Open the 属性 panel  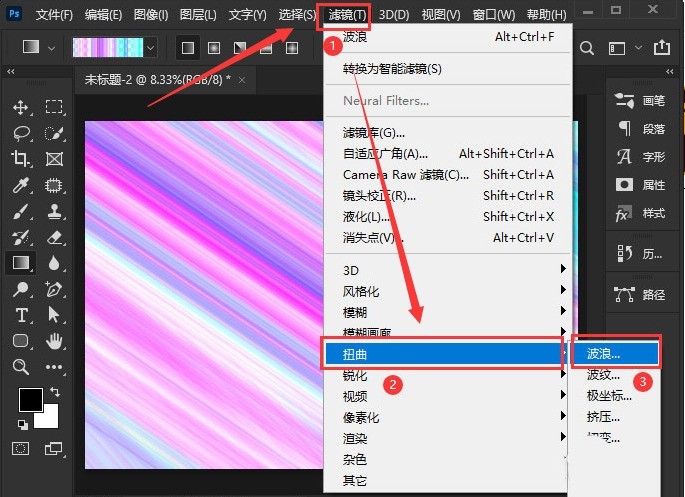[640, 185]
